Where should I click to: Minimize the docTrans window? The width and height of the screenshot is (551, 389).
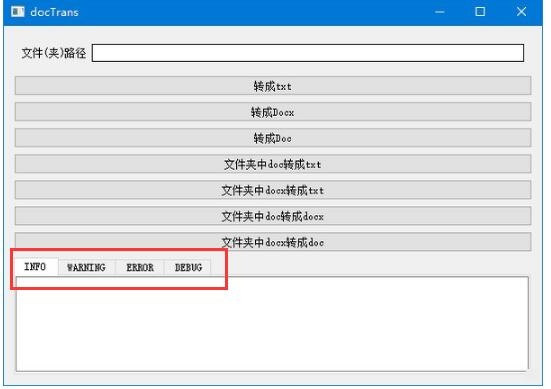tap(440, 12)
